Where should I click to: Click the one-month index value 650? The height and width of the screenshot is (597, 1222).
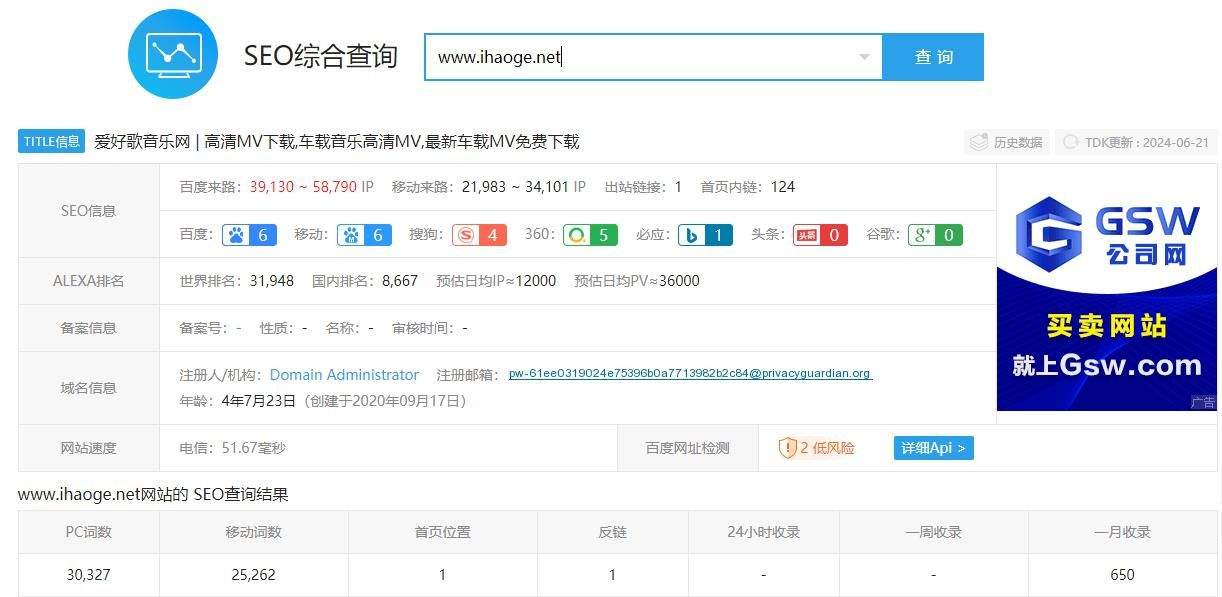pos(1123,575)
